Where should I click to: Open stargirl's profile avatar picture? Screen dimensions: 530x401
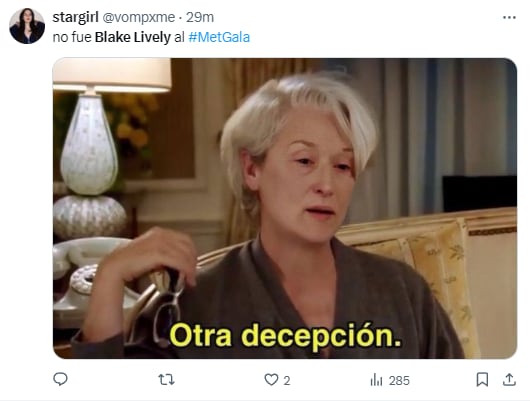[27, 26]
